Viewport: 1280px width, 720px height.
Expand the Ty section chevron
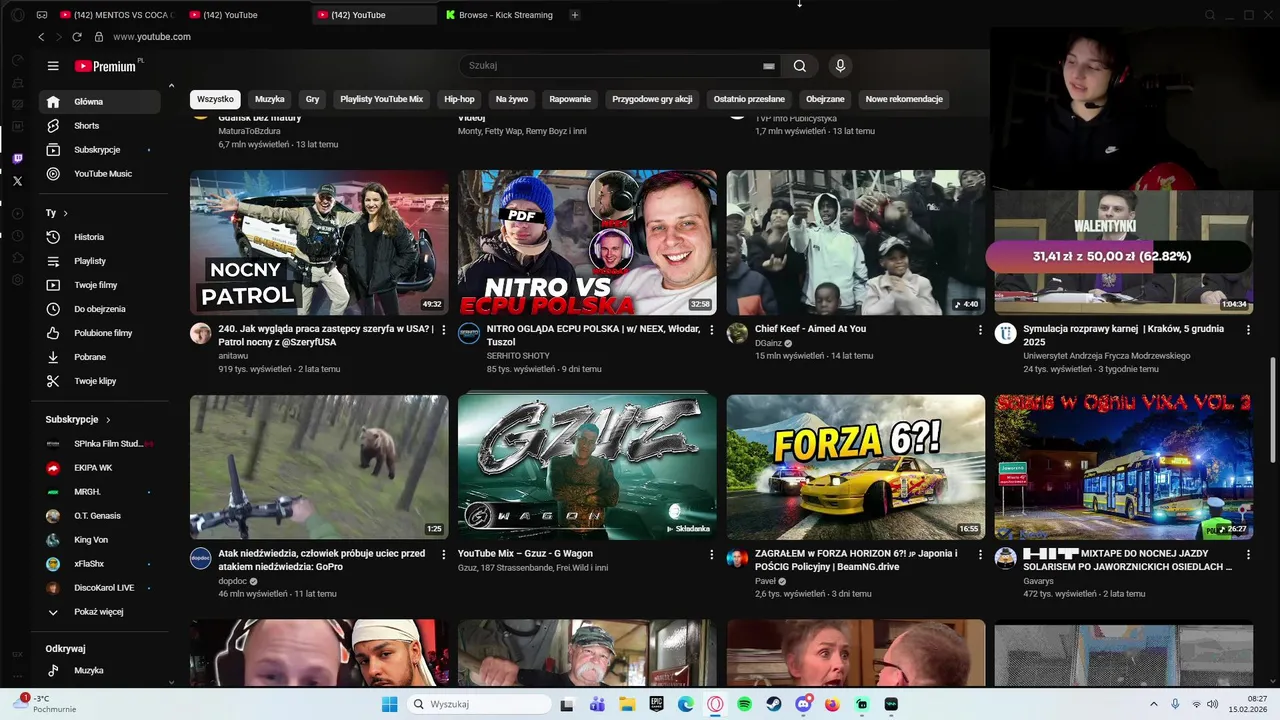66,213
